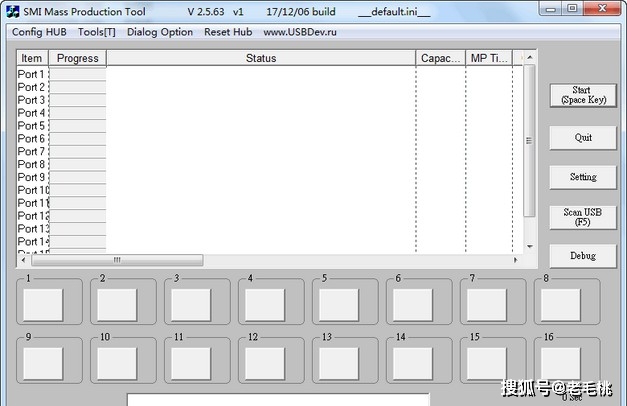This screenshot has height=406, width=627.
Task: Click the white text field at the bottom
Action: click(x=279, y=400)
